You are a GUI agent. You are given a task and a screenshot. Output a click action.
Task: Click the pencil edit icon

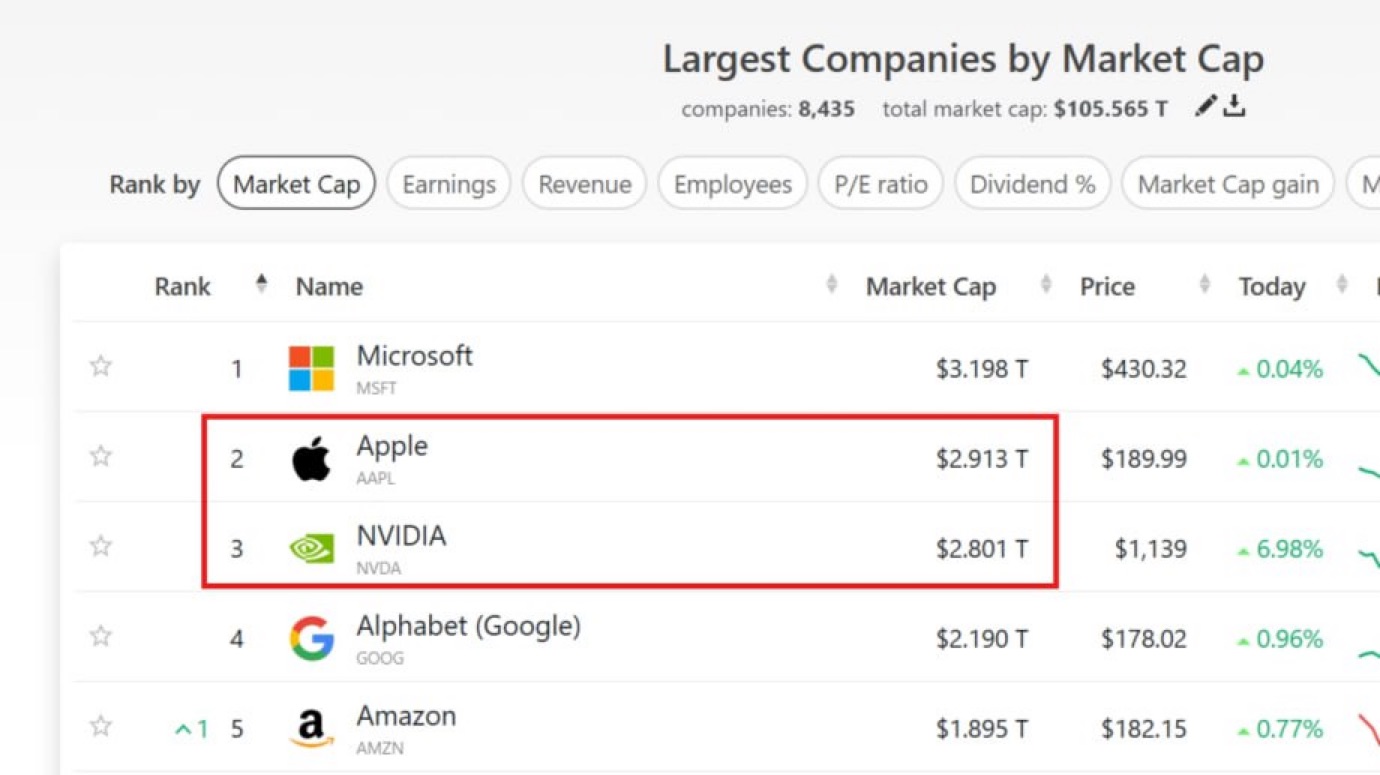[1207, 106]
